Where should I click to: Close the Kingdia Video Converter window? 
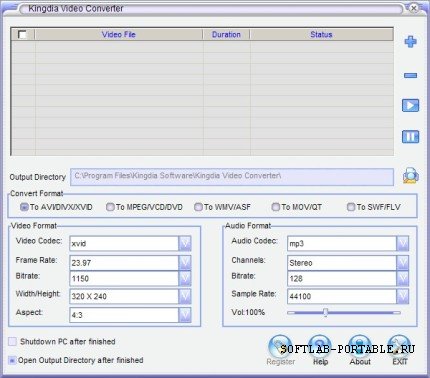414,8
